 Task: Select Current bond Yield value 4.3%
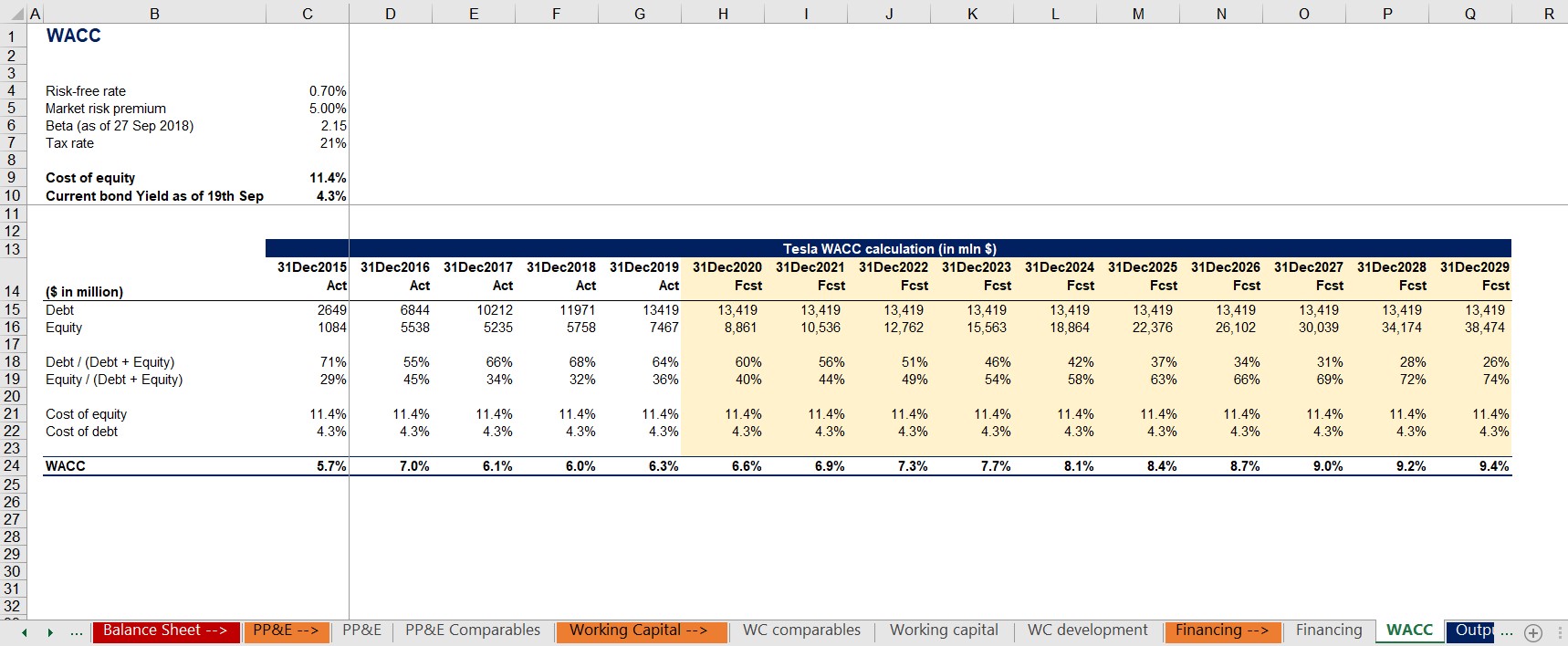(x=330, y=196)
